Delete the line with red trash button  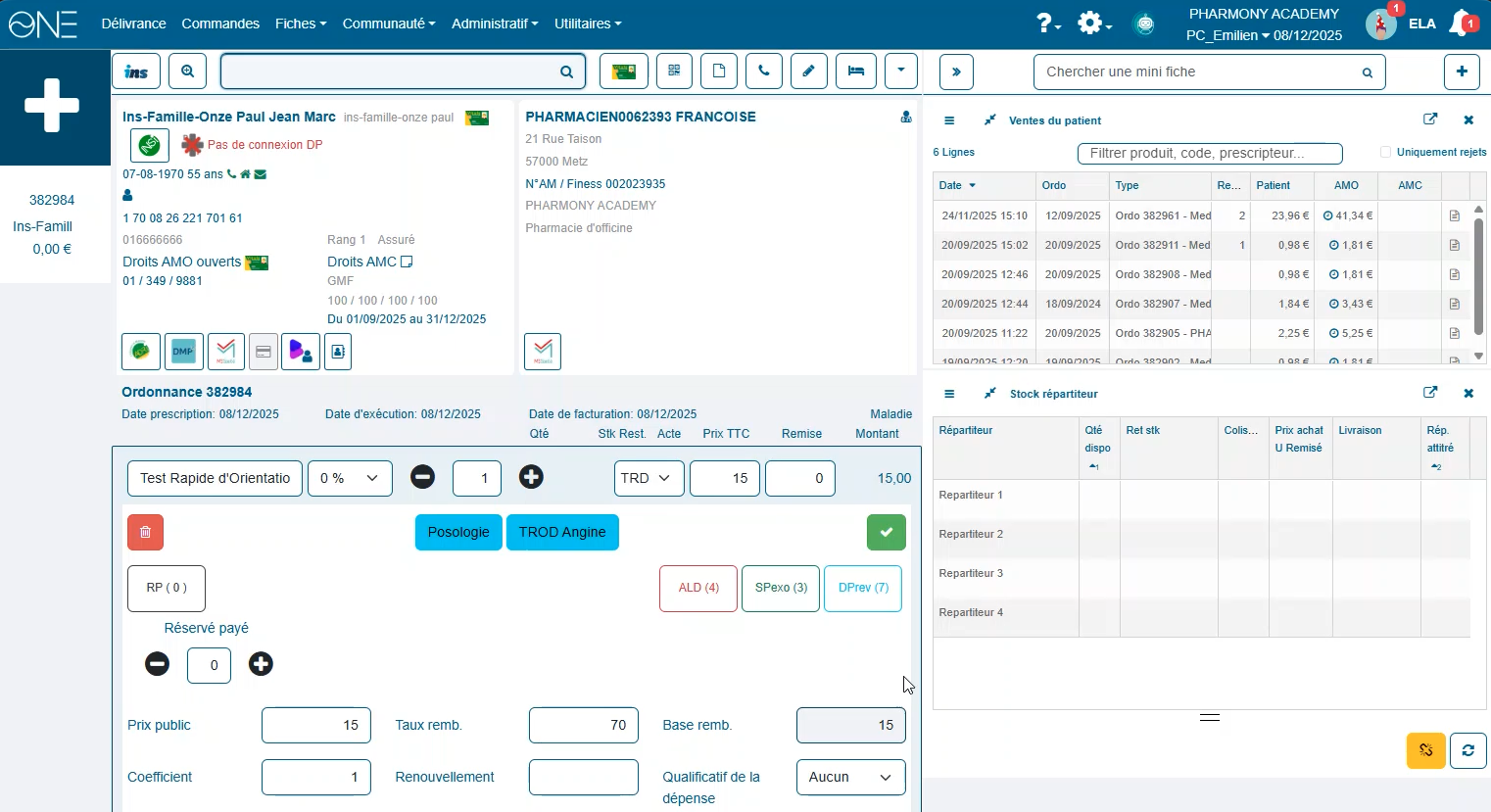click(145, 532)
